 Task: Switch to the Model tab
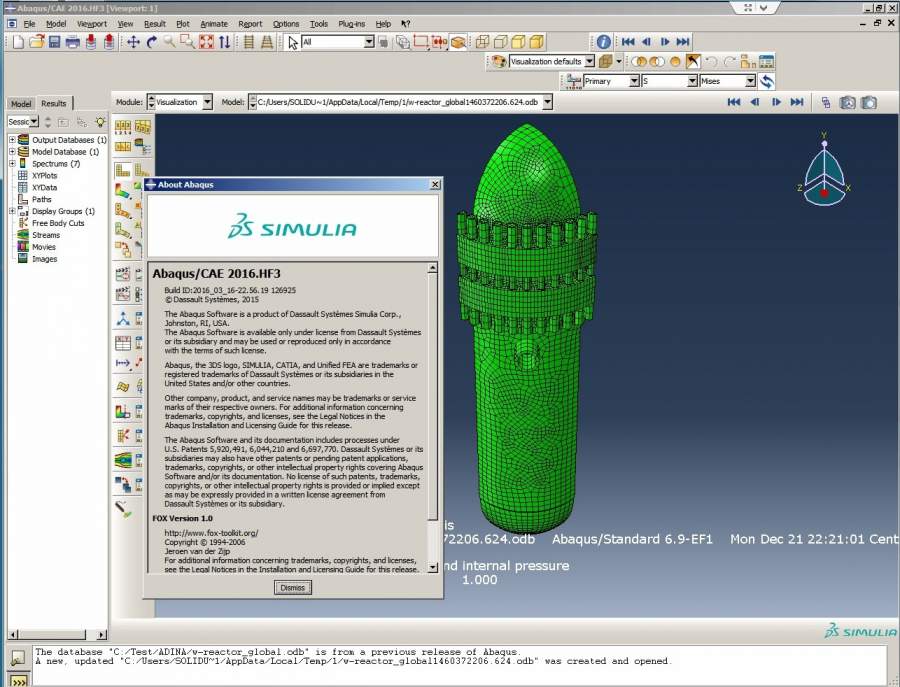[x=21, y=104]
